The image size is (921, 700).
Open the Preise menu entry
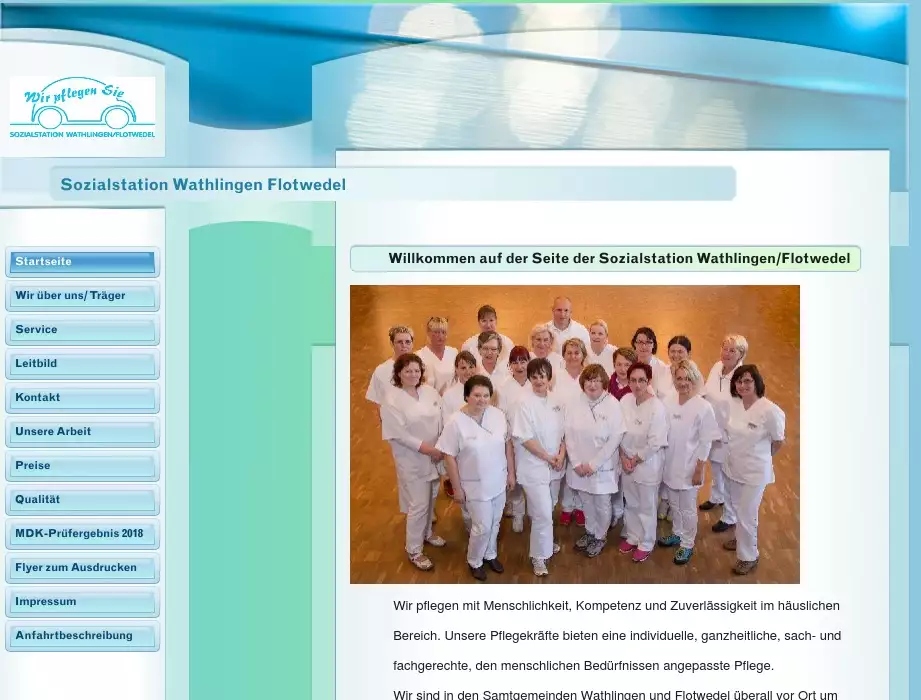[82, 466]
